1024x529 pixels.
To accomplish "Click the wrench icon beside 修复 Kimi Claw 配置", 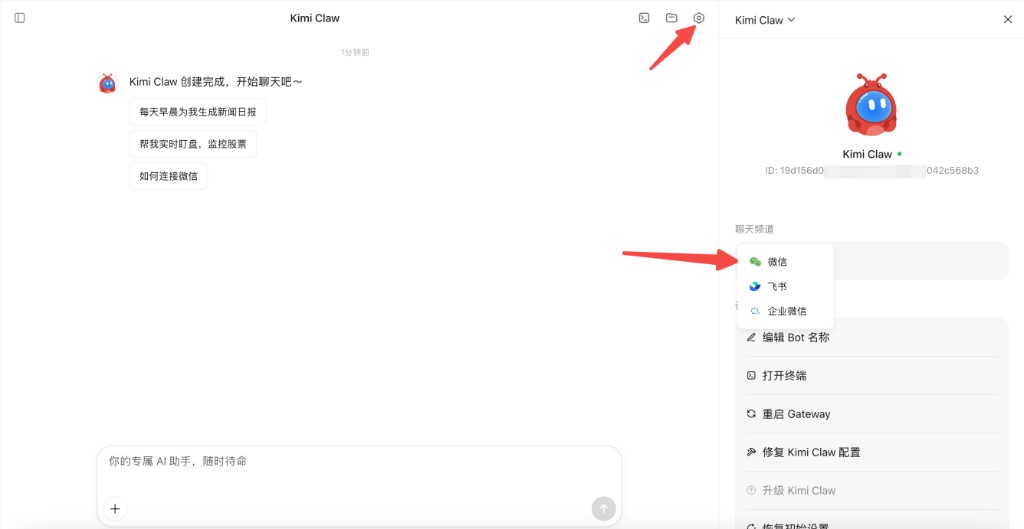I will click(x=751, y=452).
